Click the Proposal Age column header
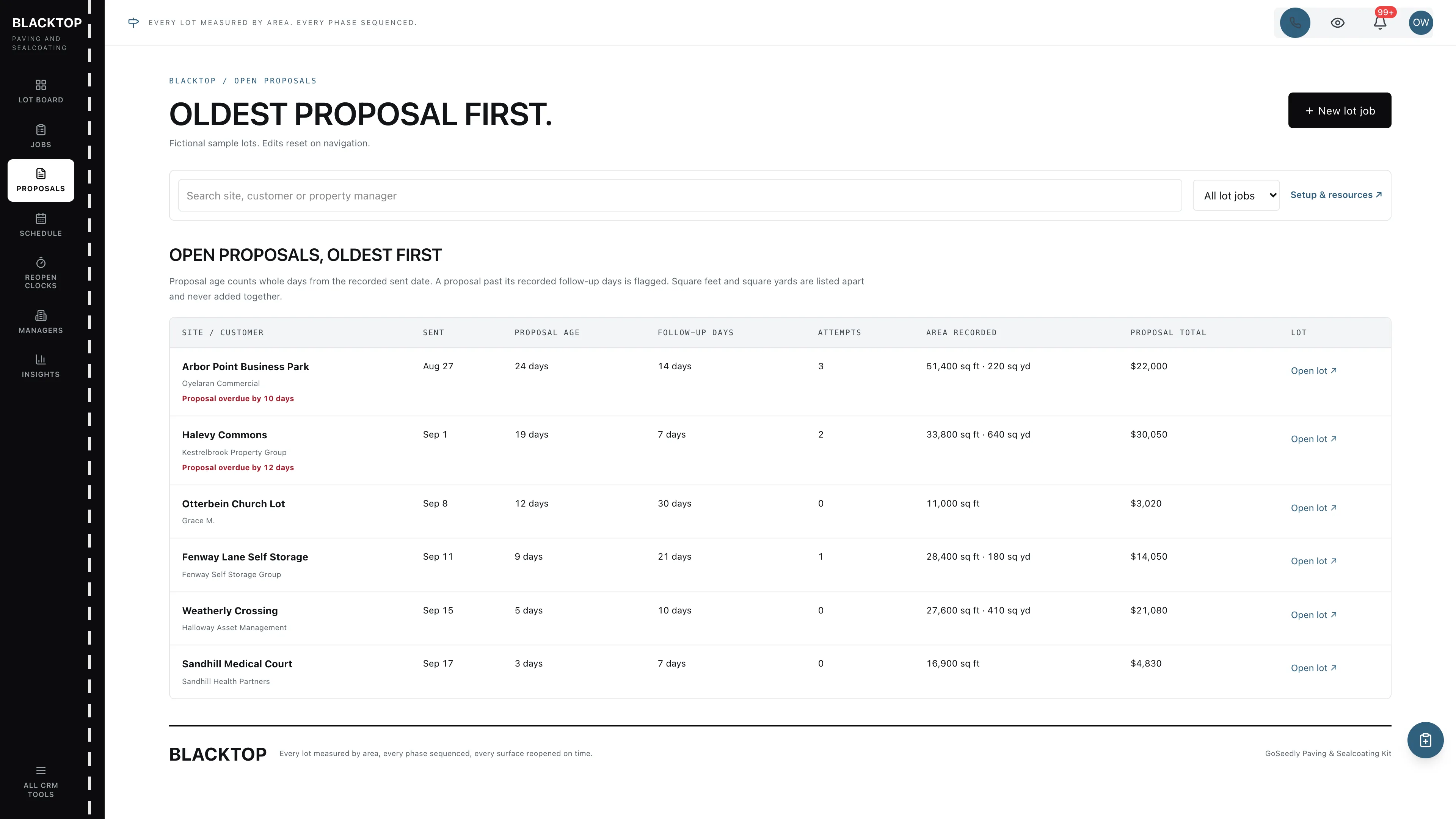This screenshot has width=1456, height=819. tap(546, 333)
